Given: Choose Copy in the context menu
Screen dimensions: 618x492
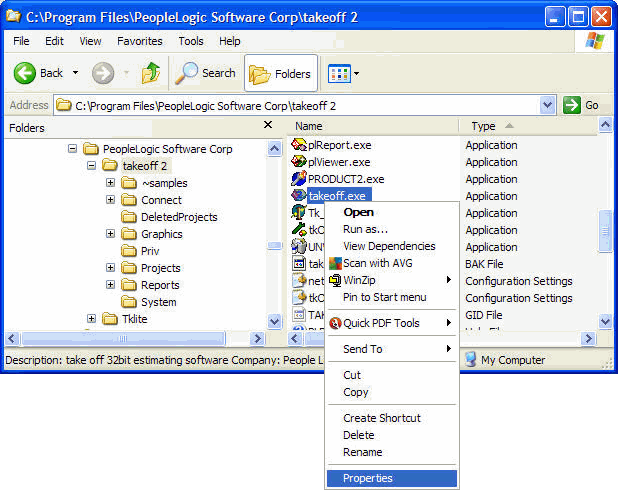Looking at the screenshot, I should tap(392, 392).
